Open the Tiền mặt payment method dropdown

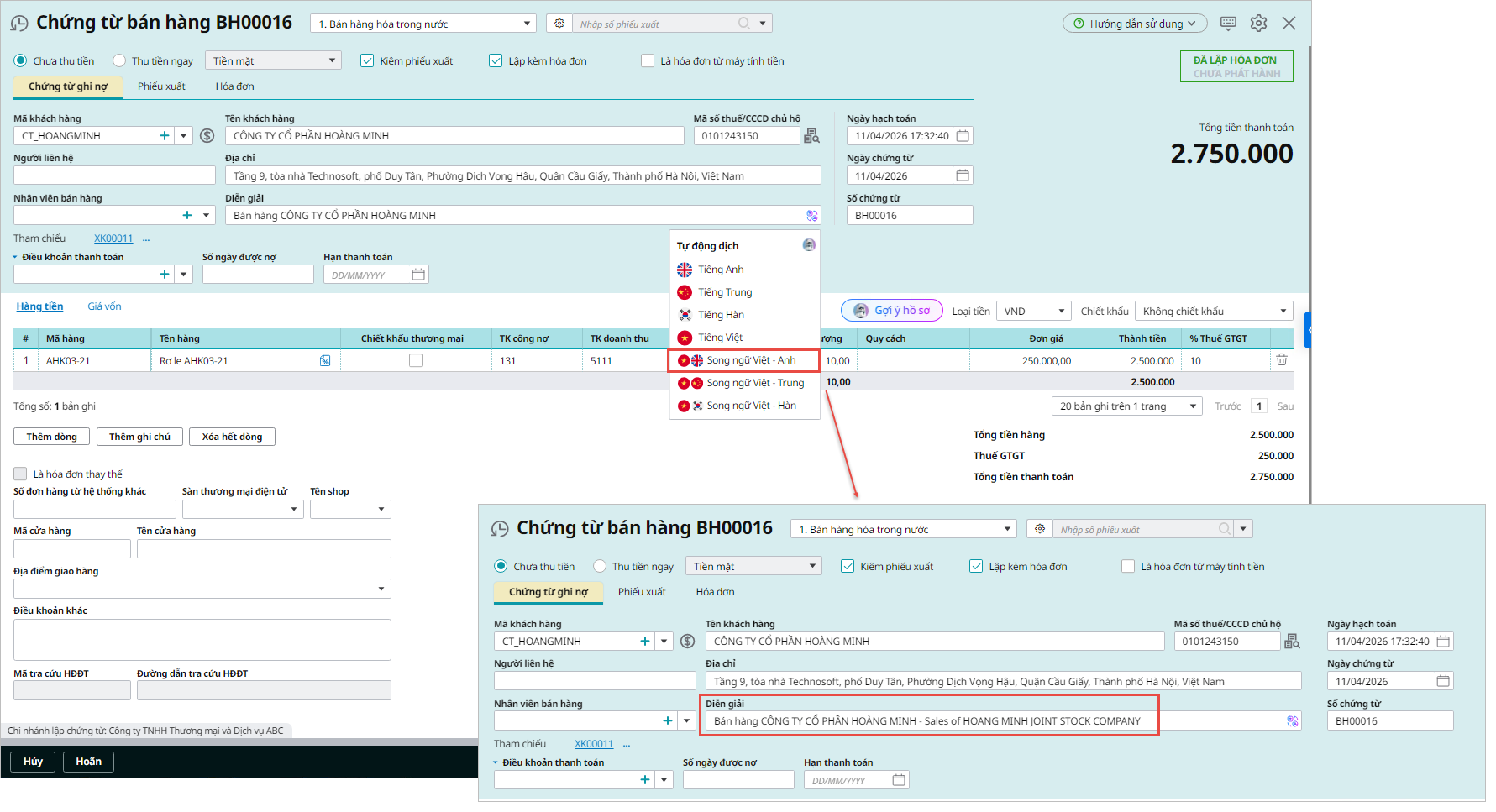(x=274, y=61)
